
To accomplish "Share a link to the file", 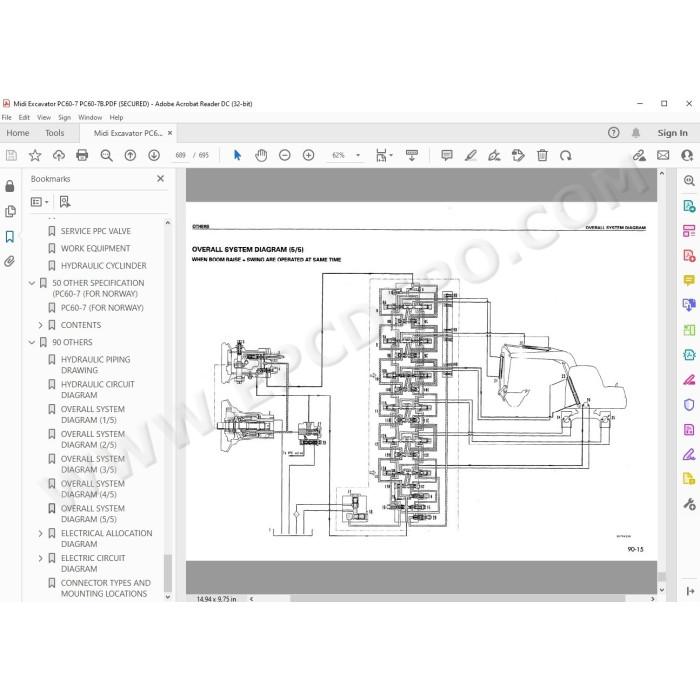I will tap(639, 155).
